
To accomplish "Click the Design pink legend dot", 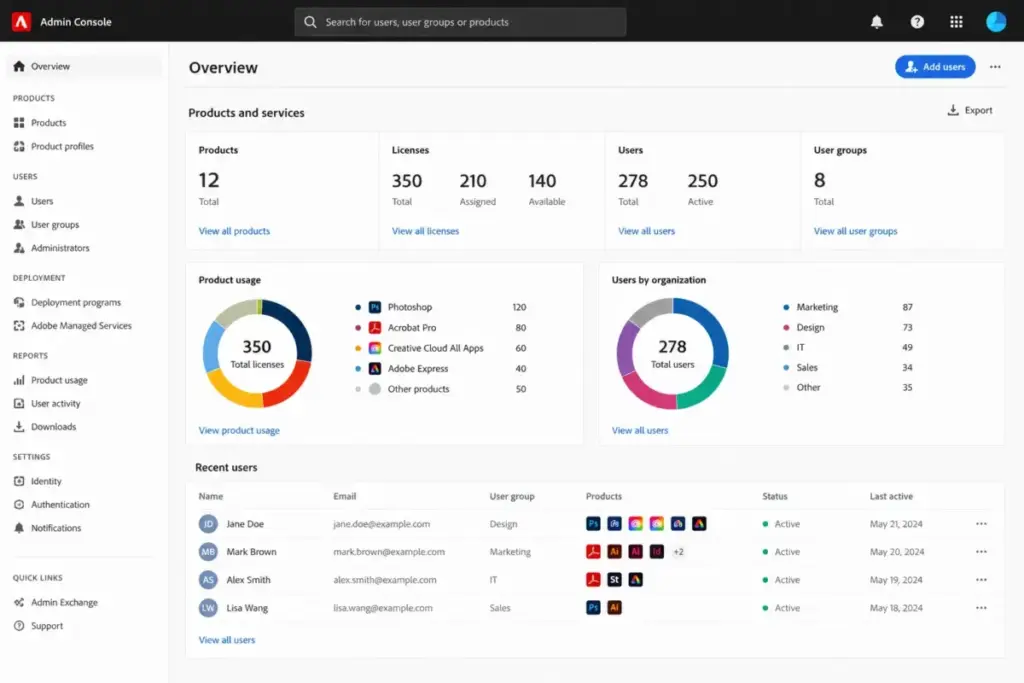I will tap(786, 327).
